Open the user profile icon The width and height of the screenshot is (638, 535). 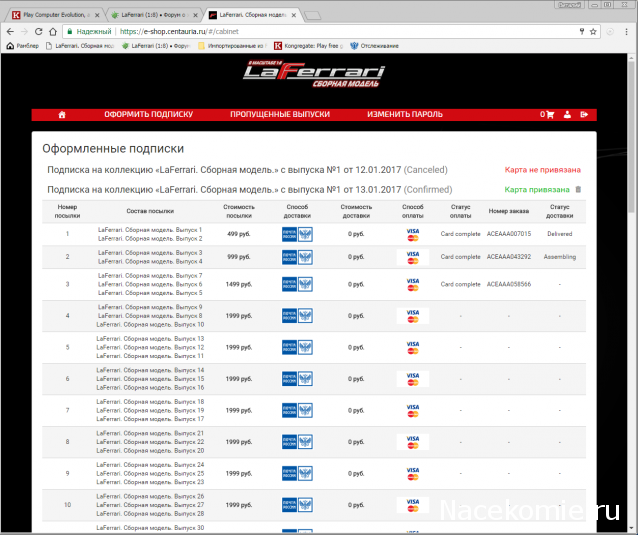tap(567, 115)
